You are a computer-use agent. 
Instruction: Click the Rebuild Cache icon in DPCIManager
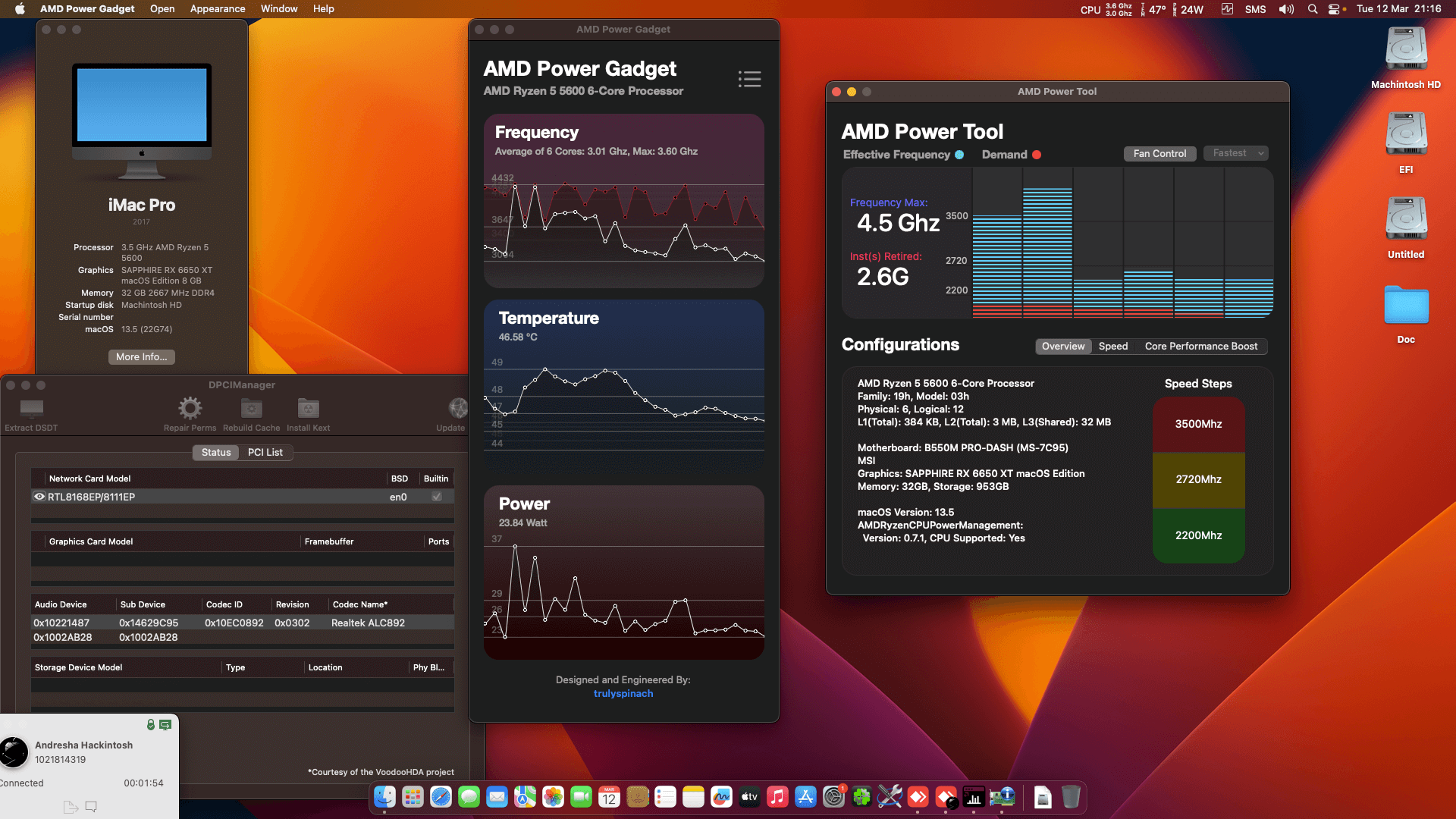251,409
